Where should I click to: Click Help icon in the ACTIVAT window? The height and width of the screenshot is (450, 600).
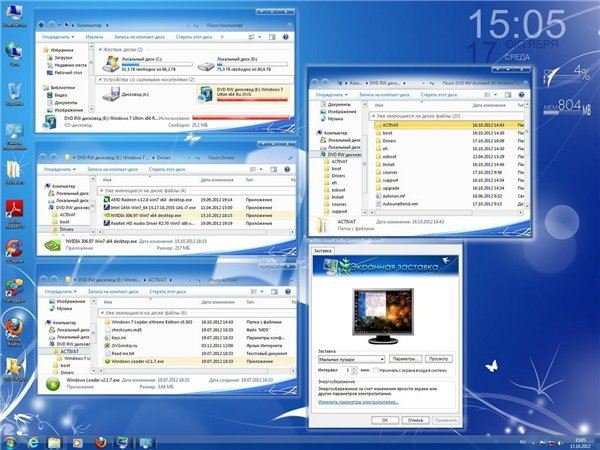[x=288, y=292]
